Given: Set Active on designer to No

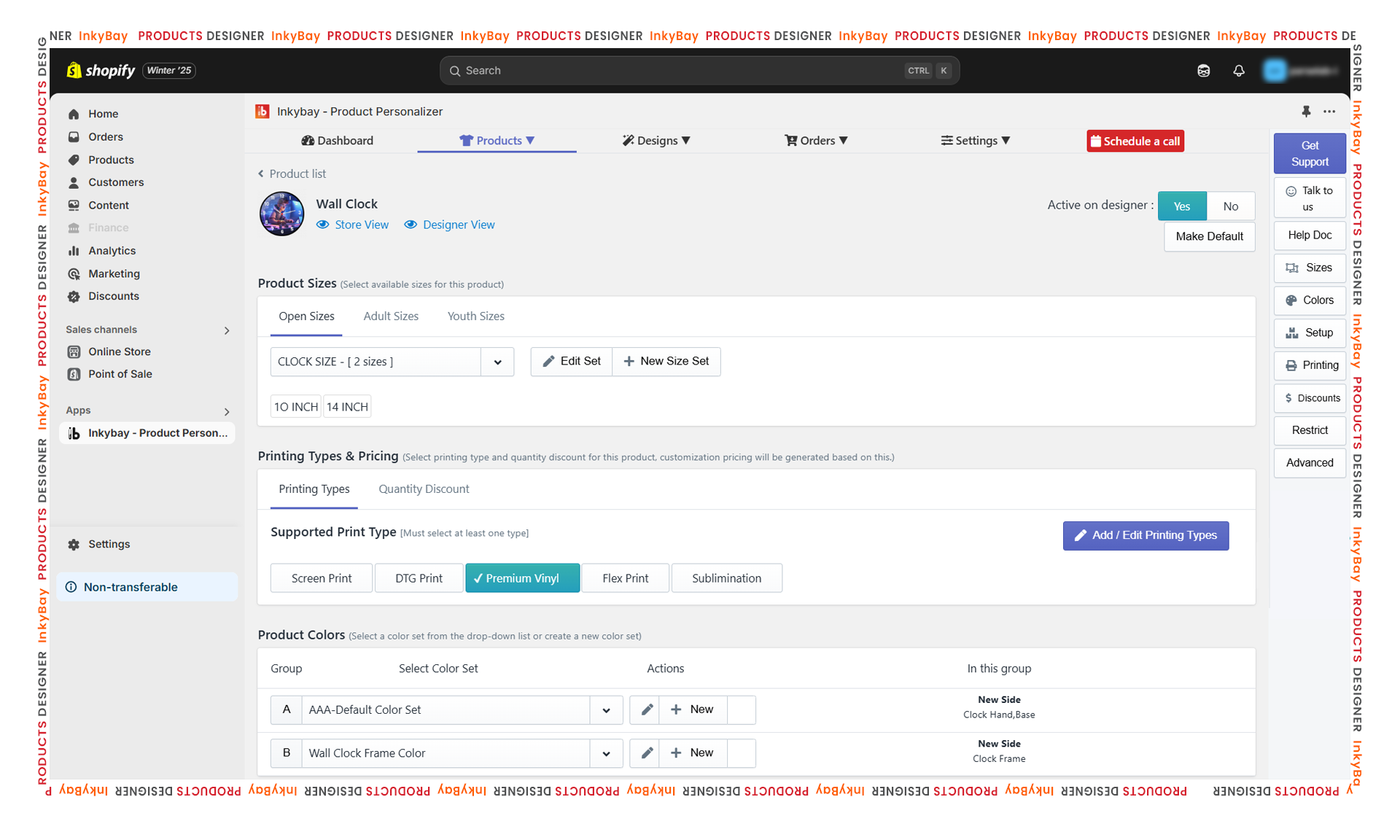Looking at the screenshot, I should point(1231,206).
